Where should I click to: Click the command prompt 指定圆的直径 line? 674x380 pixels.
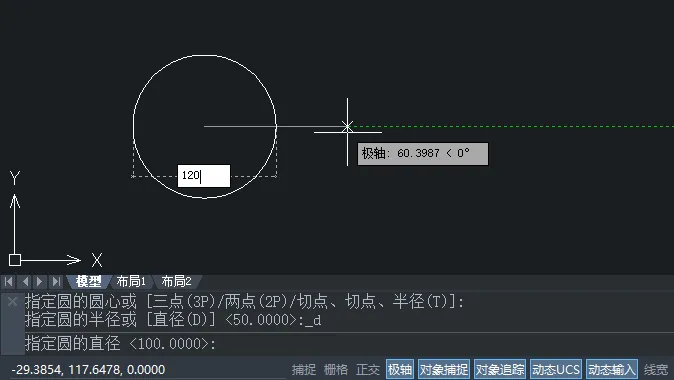(120, 344)
